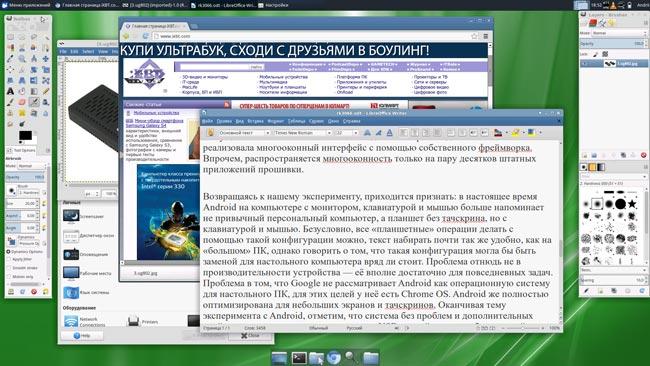Viewport: 650px width, 366px height.
Task: Toggle lock alpha channel icon in Layers
Action: click(x=605, y=54)
